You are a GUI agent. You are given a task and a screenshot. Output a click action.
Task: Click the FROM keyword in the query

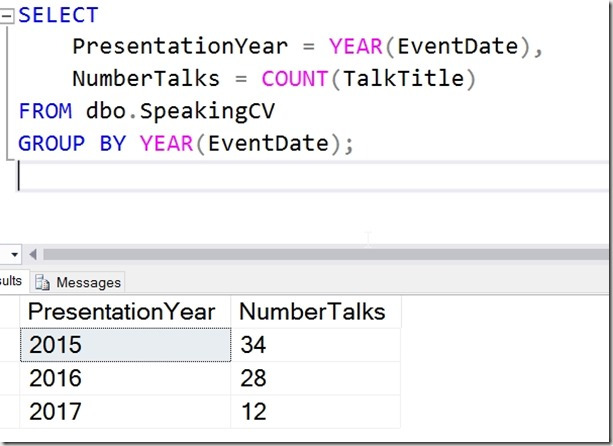coord(45,111)
